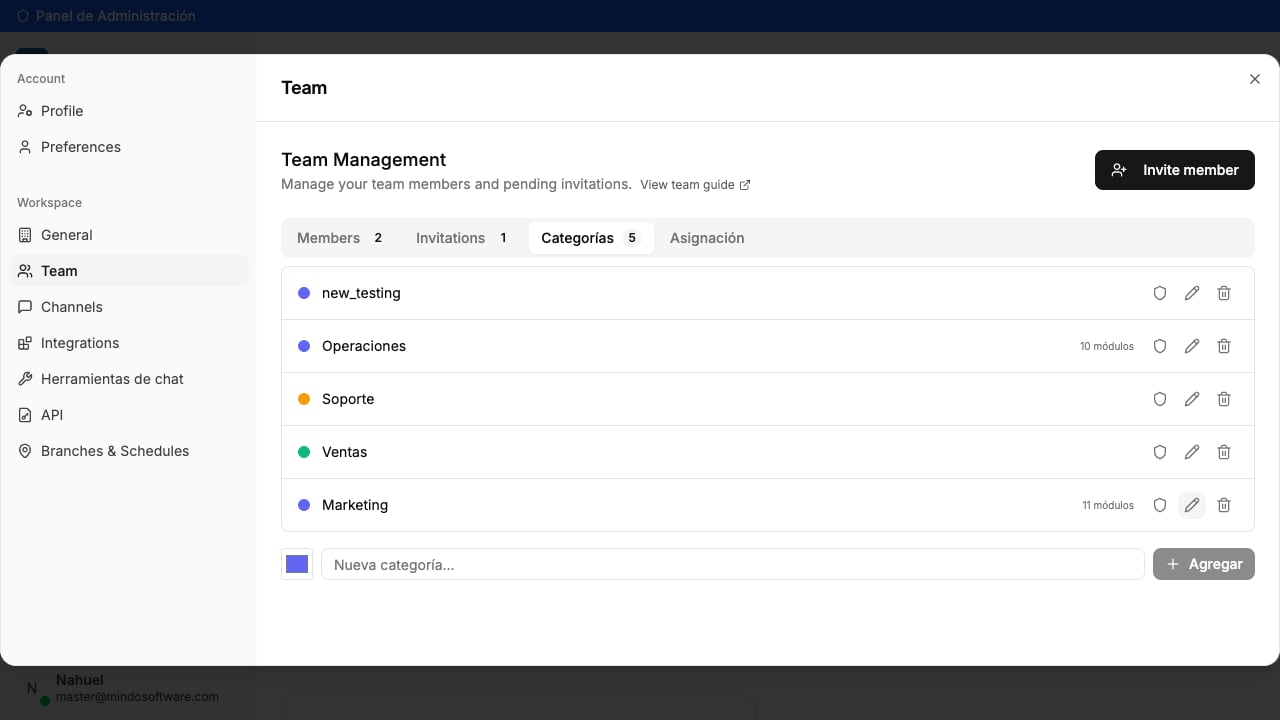
Task: Select Team in the sidebar
Action: click(129, 271)
